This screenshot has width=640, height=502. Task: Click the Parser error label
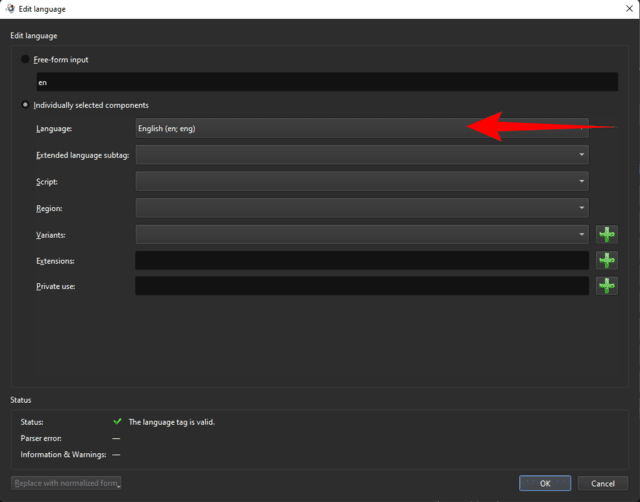pyautogui.click(x=41, y=438)
